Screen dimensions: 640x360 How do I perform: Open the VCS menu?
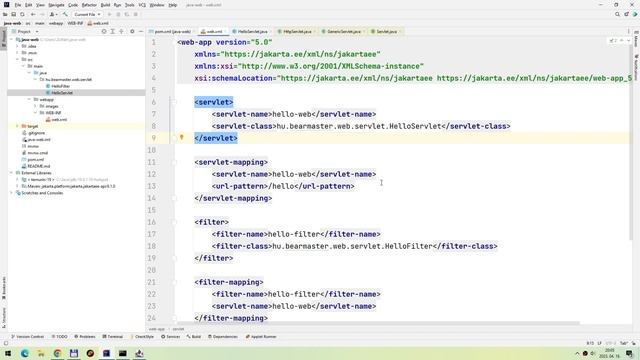click(x=142, y=5)
